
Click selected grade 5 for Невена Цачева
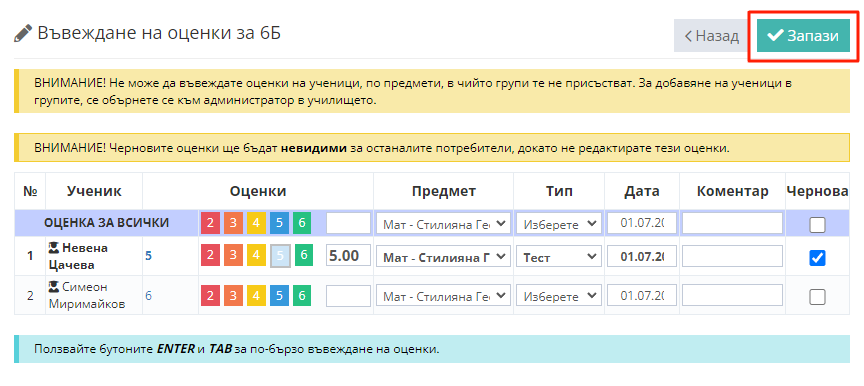pos(280,256)
